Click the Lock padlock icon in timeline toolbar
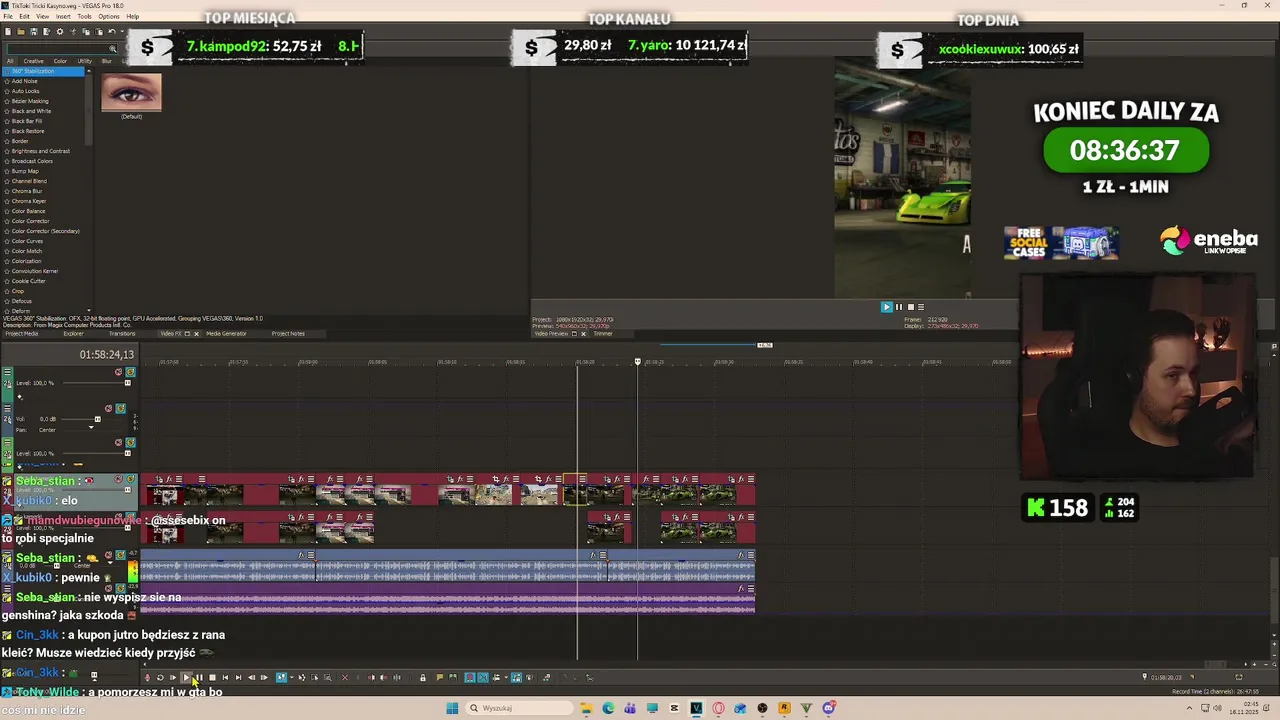Image resolution: width=1280 pixels, height=720 pixels. click(423, 678)
